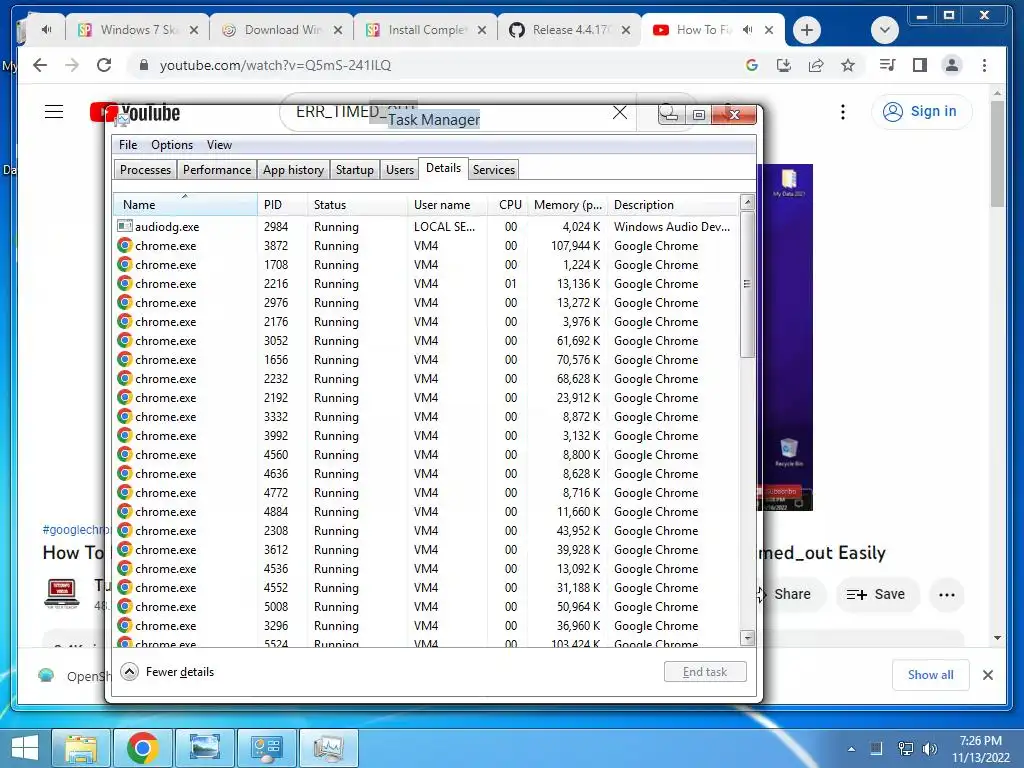Close the Release 4.4.17 GitHub tab
This screenshot has width=1024, height=768.
pyautogui.click(x=626, y=30)
